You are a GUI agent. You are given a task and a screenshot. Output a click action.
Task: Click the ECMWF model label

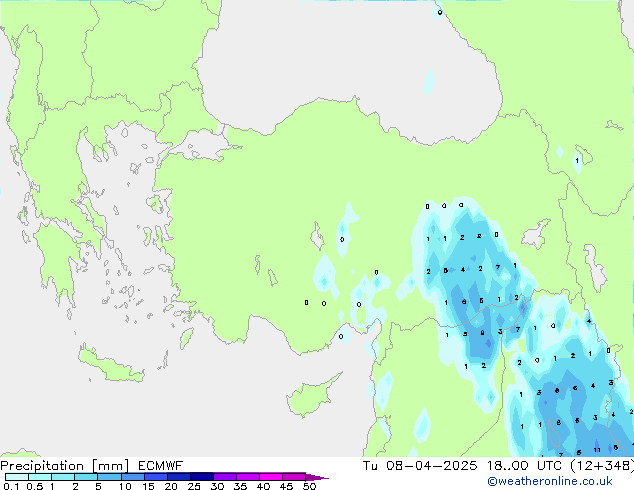(x=161, y=466)
